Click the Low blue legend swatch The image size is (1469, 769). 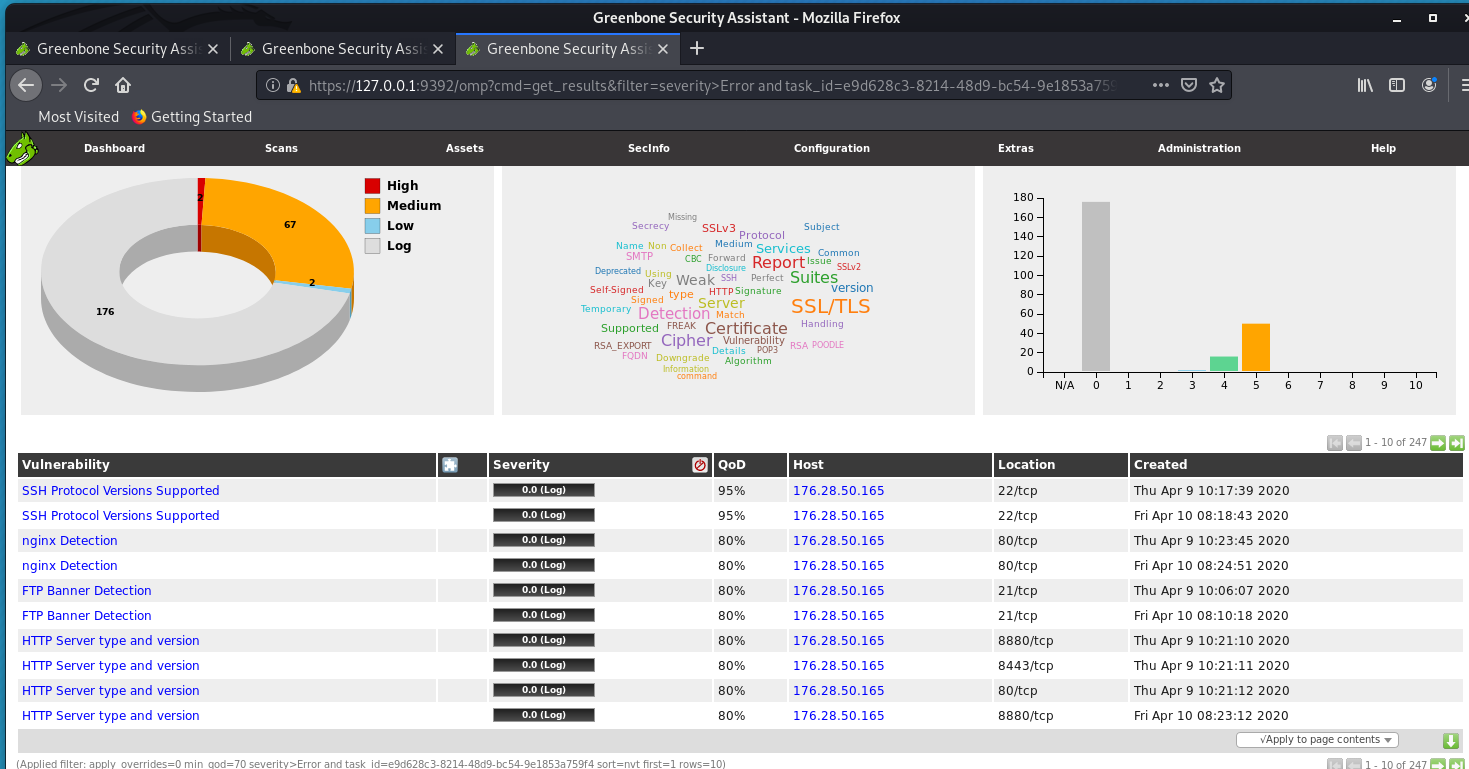coord(372,226)
